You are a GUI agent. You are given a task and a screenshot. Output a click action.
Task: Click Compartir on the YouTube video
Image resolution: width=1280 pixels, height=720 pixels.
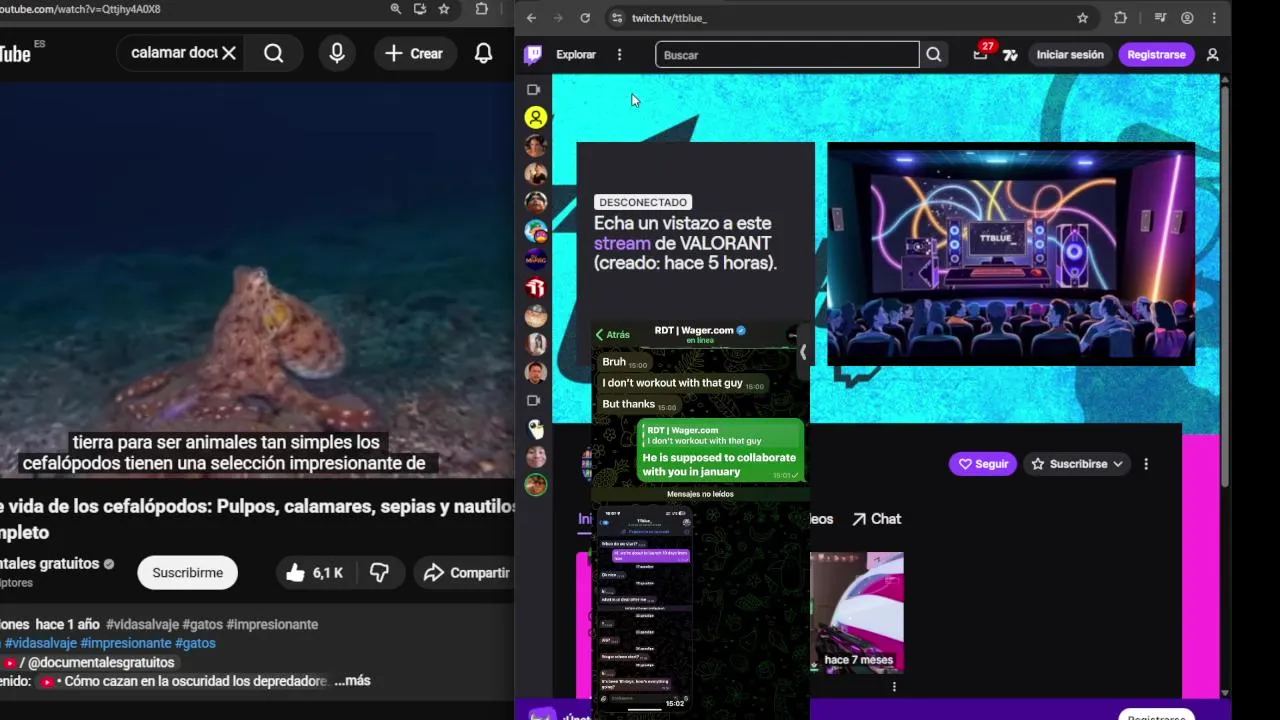click(x=466, y=573)
